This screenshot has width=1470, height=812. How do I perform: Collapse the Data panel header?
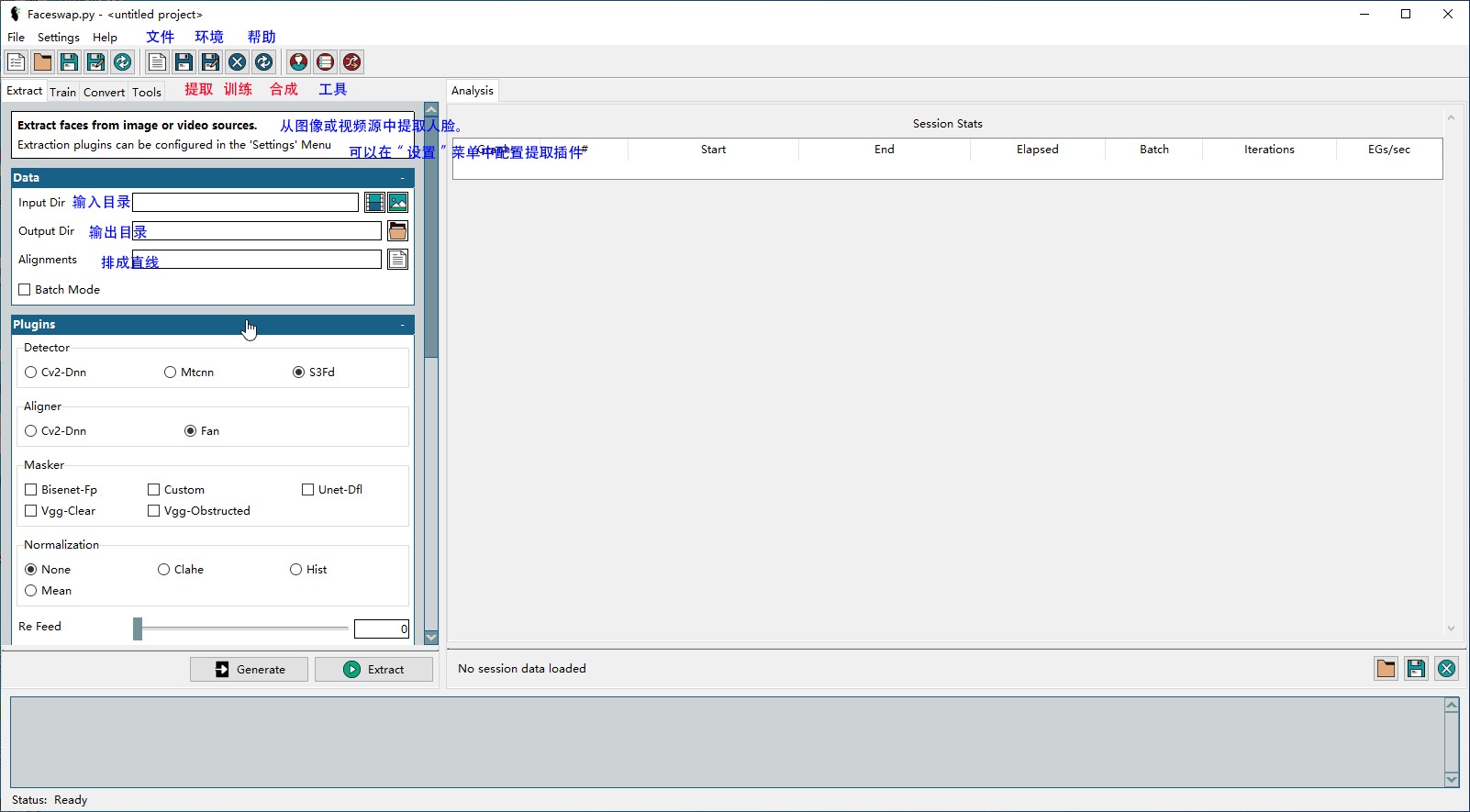click(402, 178)
